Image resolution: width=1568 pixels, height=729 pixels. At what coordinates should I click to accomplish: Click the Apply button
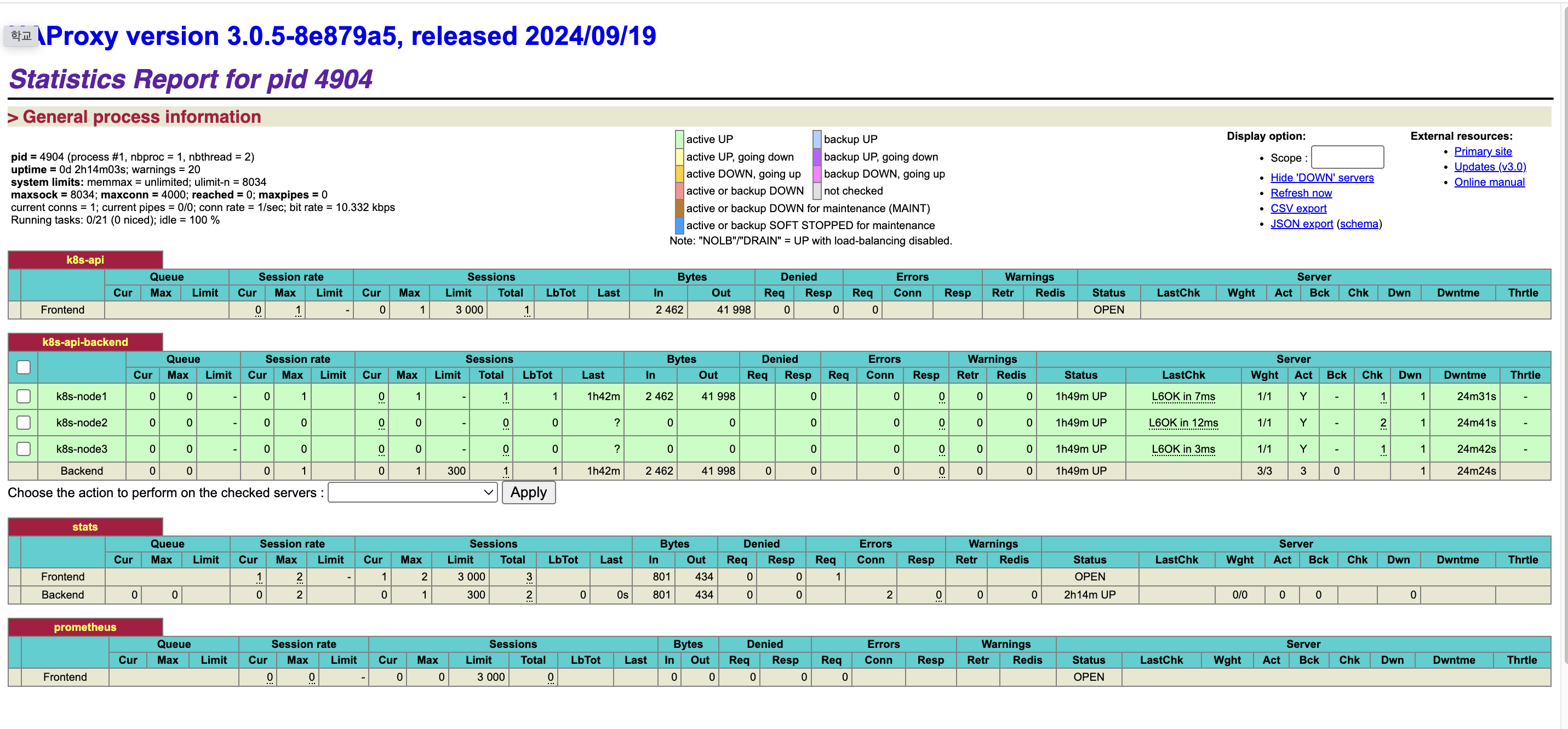(528, 492)
